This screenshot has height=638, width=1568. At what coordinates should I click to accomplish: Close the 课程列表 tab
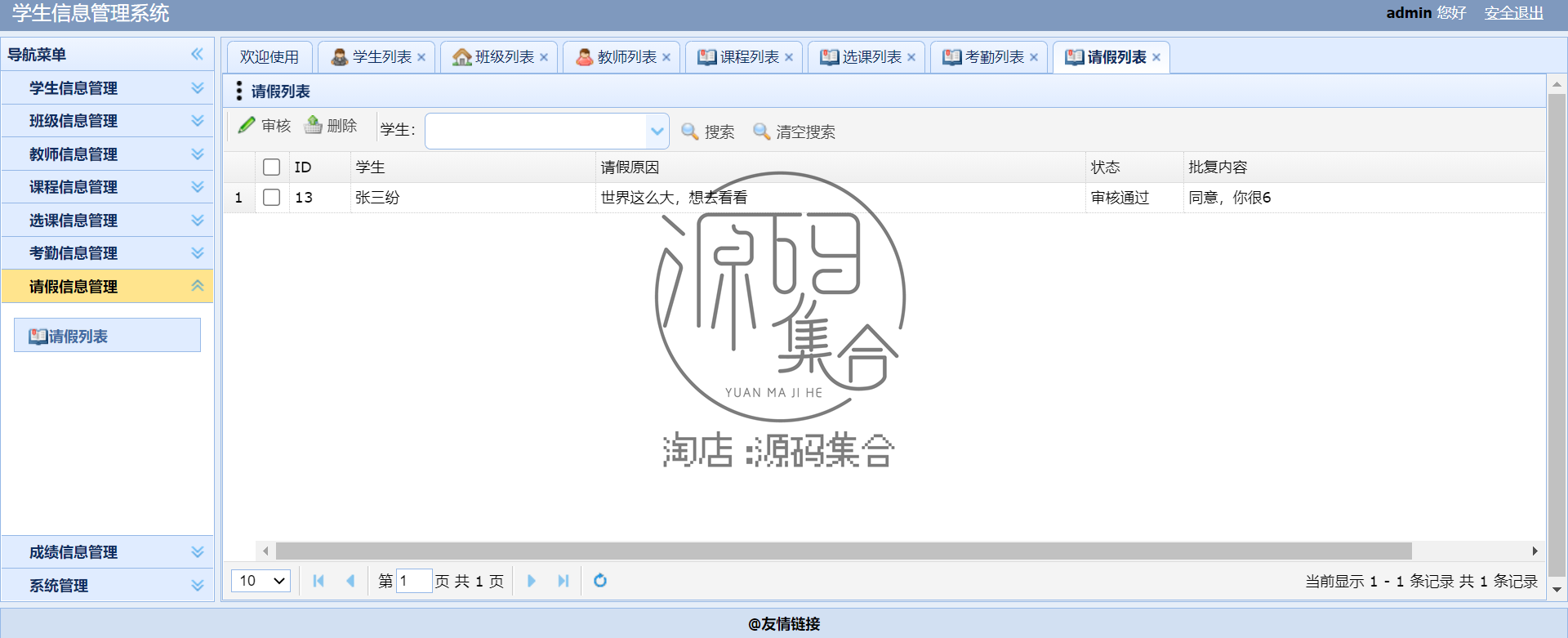click(x=789, y=57)
